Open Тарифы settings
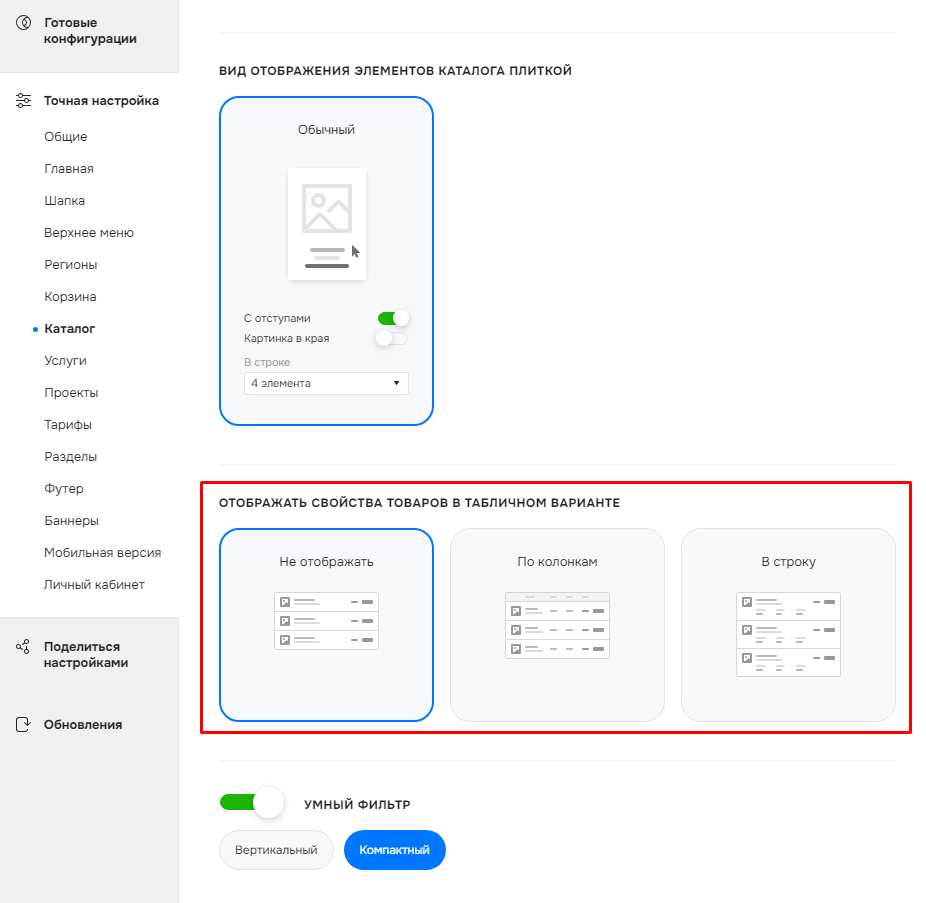The width and height of the screenshot is (926, 903). [68, 425]
